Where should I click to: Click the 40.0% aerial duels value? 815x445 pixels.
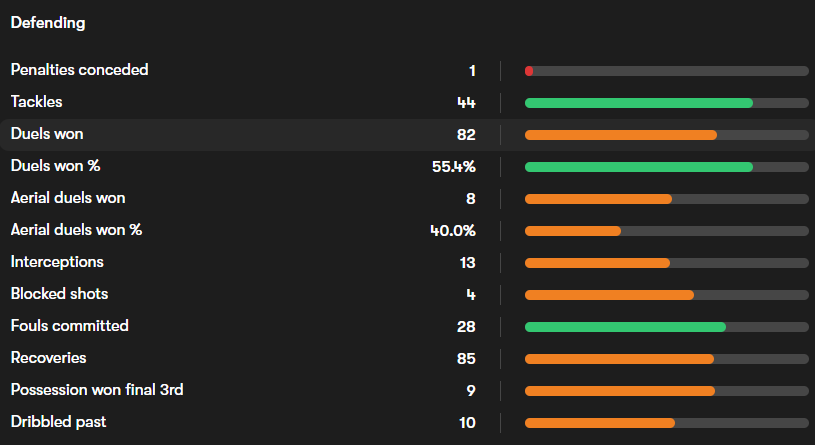pos(452,230)
